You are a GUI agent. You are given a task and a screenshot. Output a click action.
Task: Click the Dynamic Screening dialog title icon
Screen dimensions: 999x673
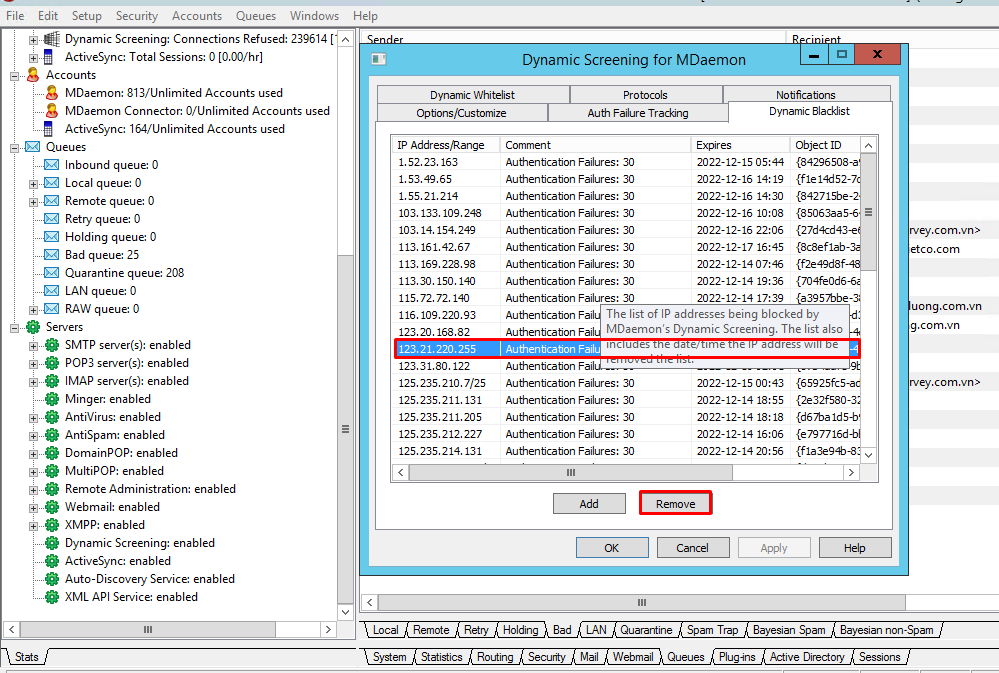point(379,59)
